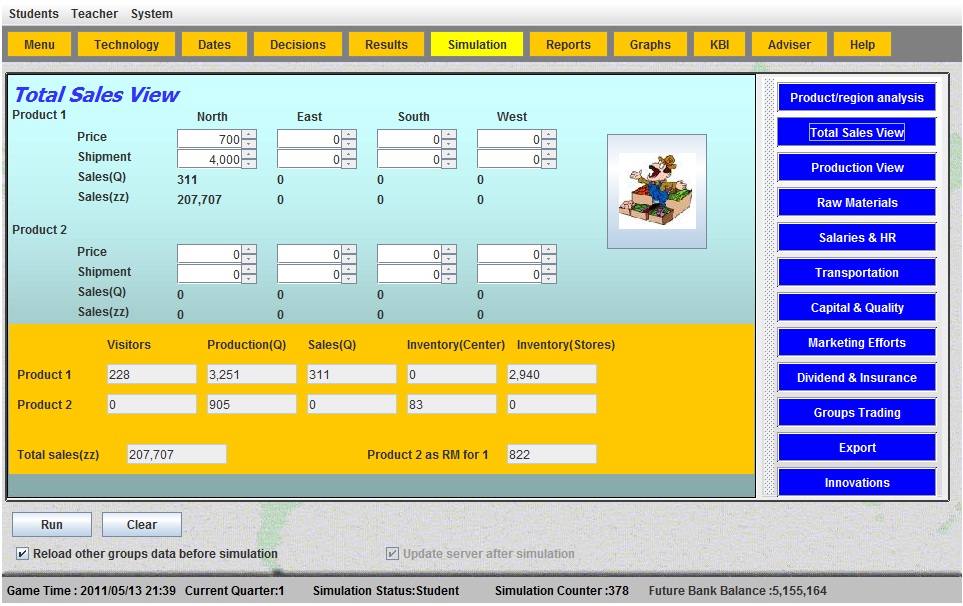Open the Dividend & Insurance view
The width and height of the screenshot is (963, 606).
click(x=857, y=378)
